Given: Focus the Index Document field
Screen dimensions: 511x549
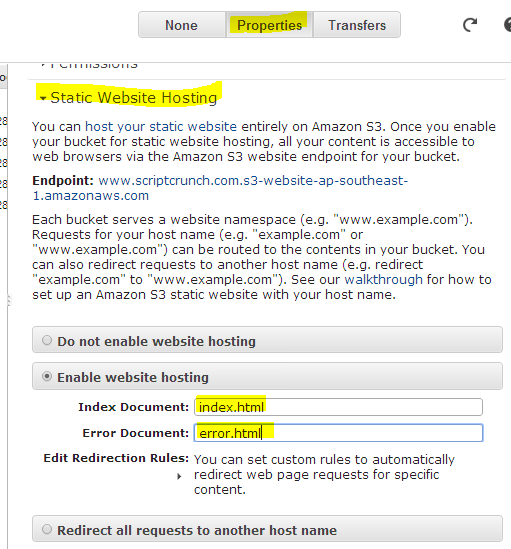Looking at the screenshot, I should (338, 407).
